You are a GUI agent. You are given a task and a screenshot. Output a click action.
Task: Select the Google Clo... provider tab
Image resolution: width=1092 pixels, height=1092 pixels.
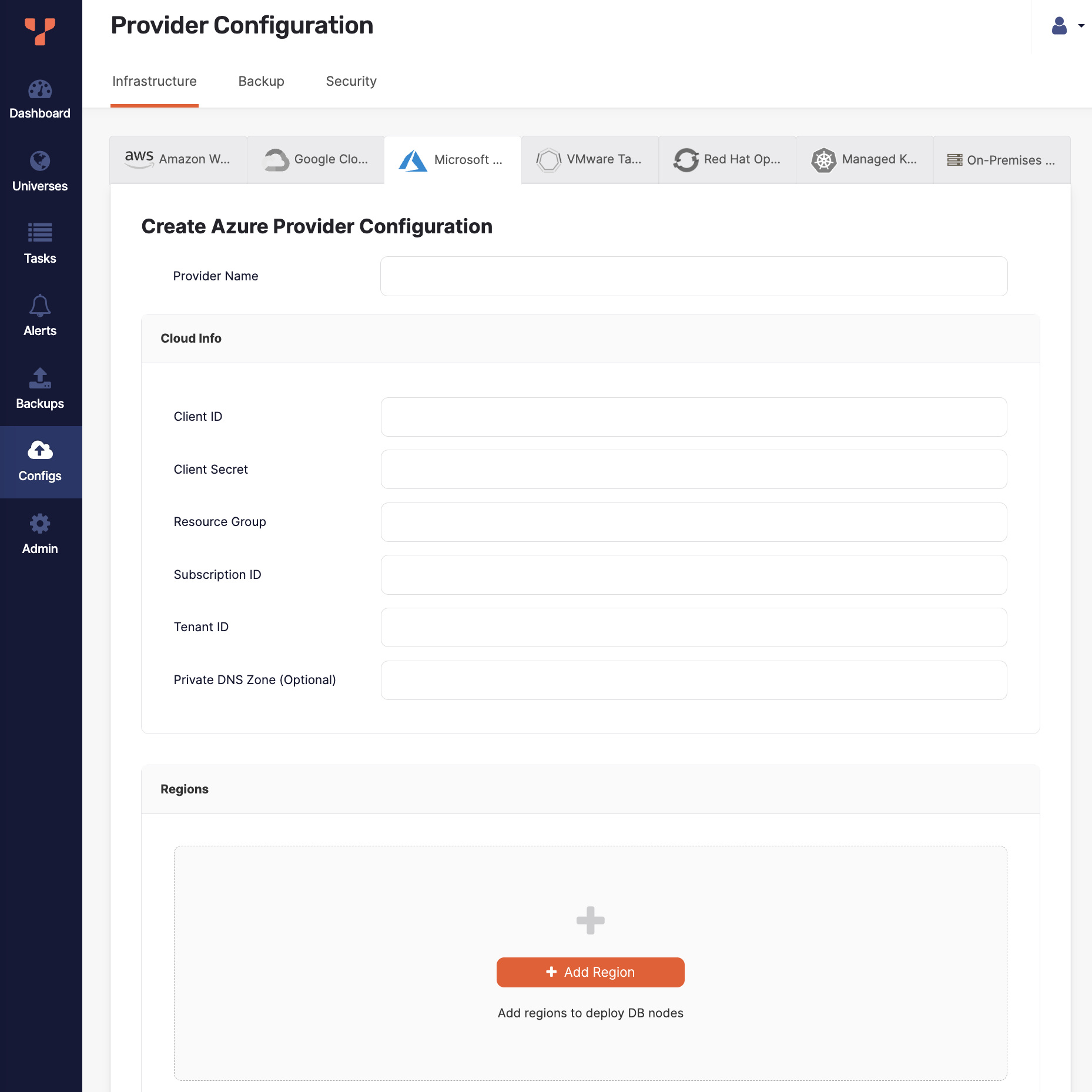(x=316, y=160)
